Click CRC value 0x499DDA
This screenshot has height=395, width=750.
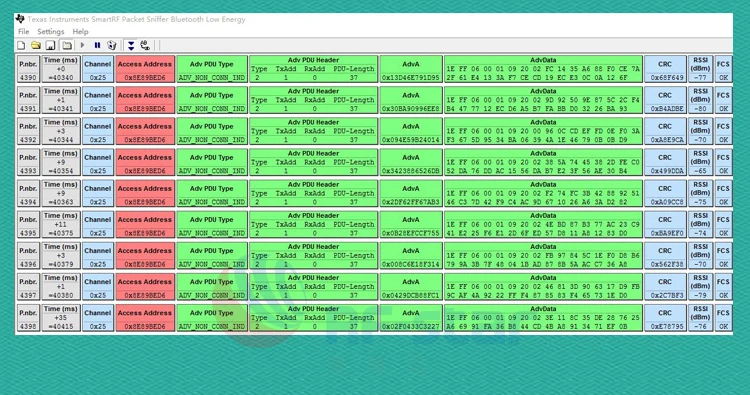tap(667, 171)
